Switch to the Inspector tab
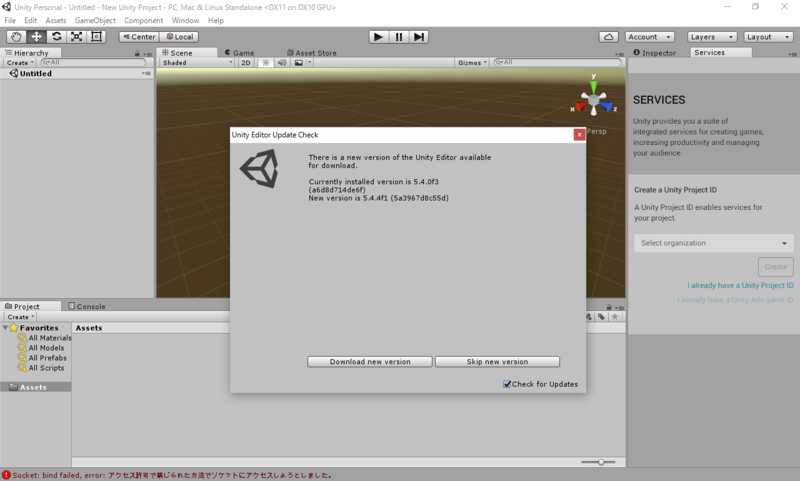Viewport: 800px width, 481px height. pyautogui.click(x=655, y=53)
